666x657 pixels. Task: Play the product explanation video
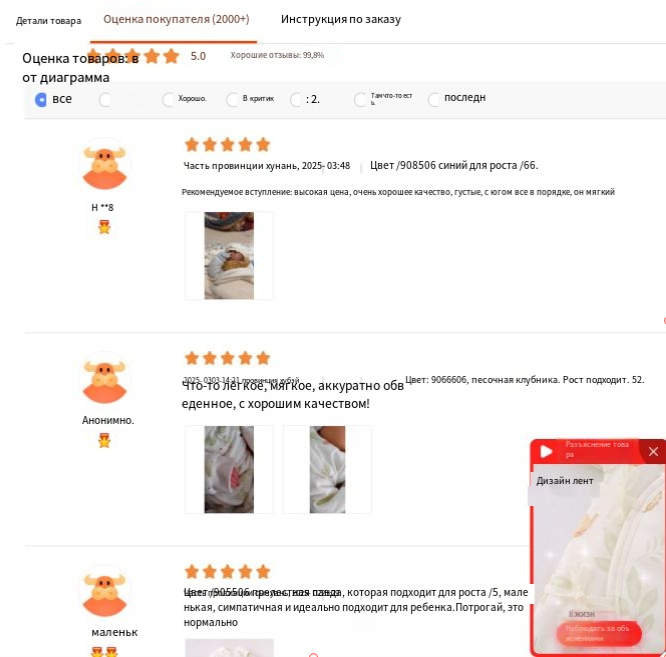coord(546,451)
